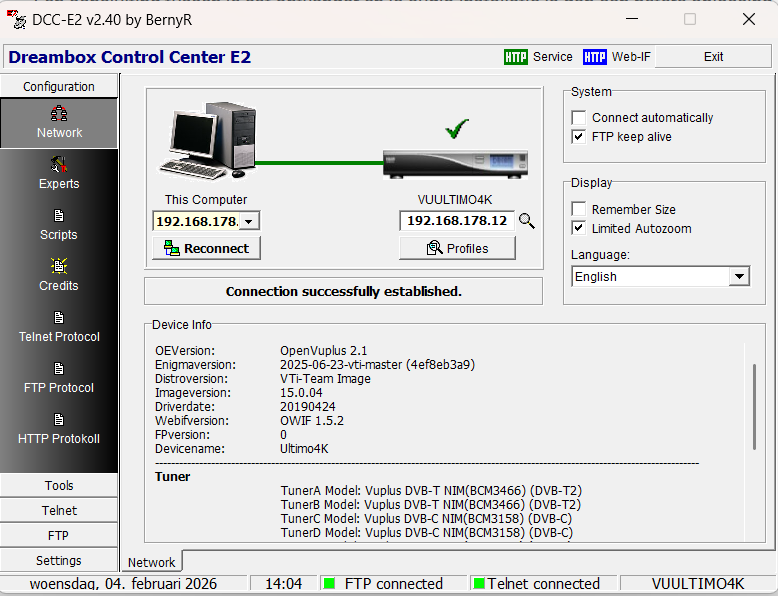Disable Limited Autozoom checkbox
Screen dimensions: 778x596
coord(579,228)
